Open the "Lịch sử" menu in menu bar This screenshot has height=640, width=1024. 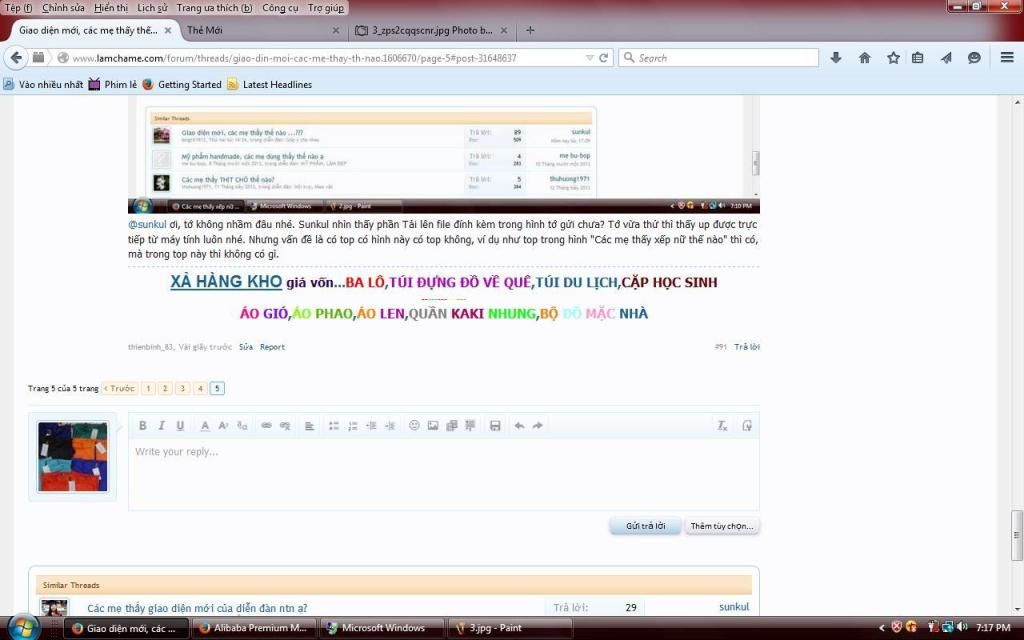click(152, 8)
